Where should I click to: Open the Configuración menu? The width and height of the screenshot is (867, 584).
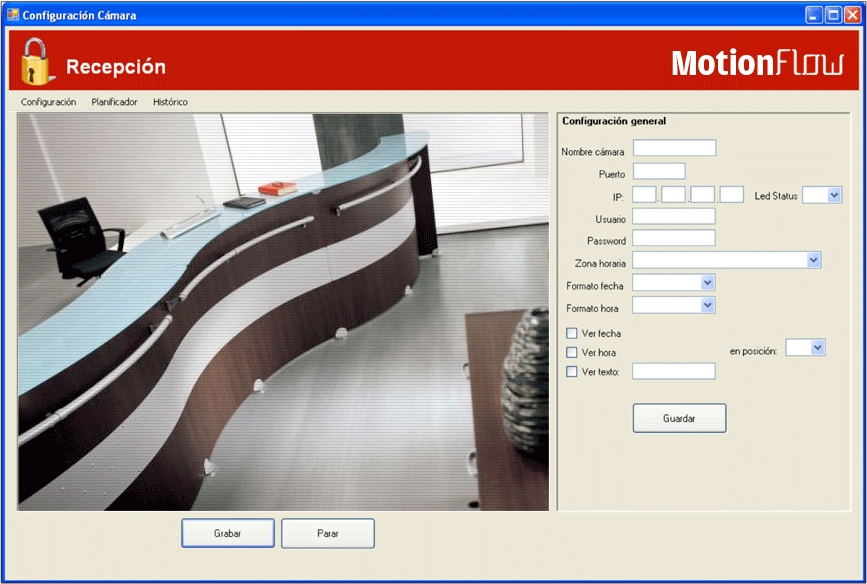click(48, 102)
